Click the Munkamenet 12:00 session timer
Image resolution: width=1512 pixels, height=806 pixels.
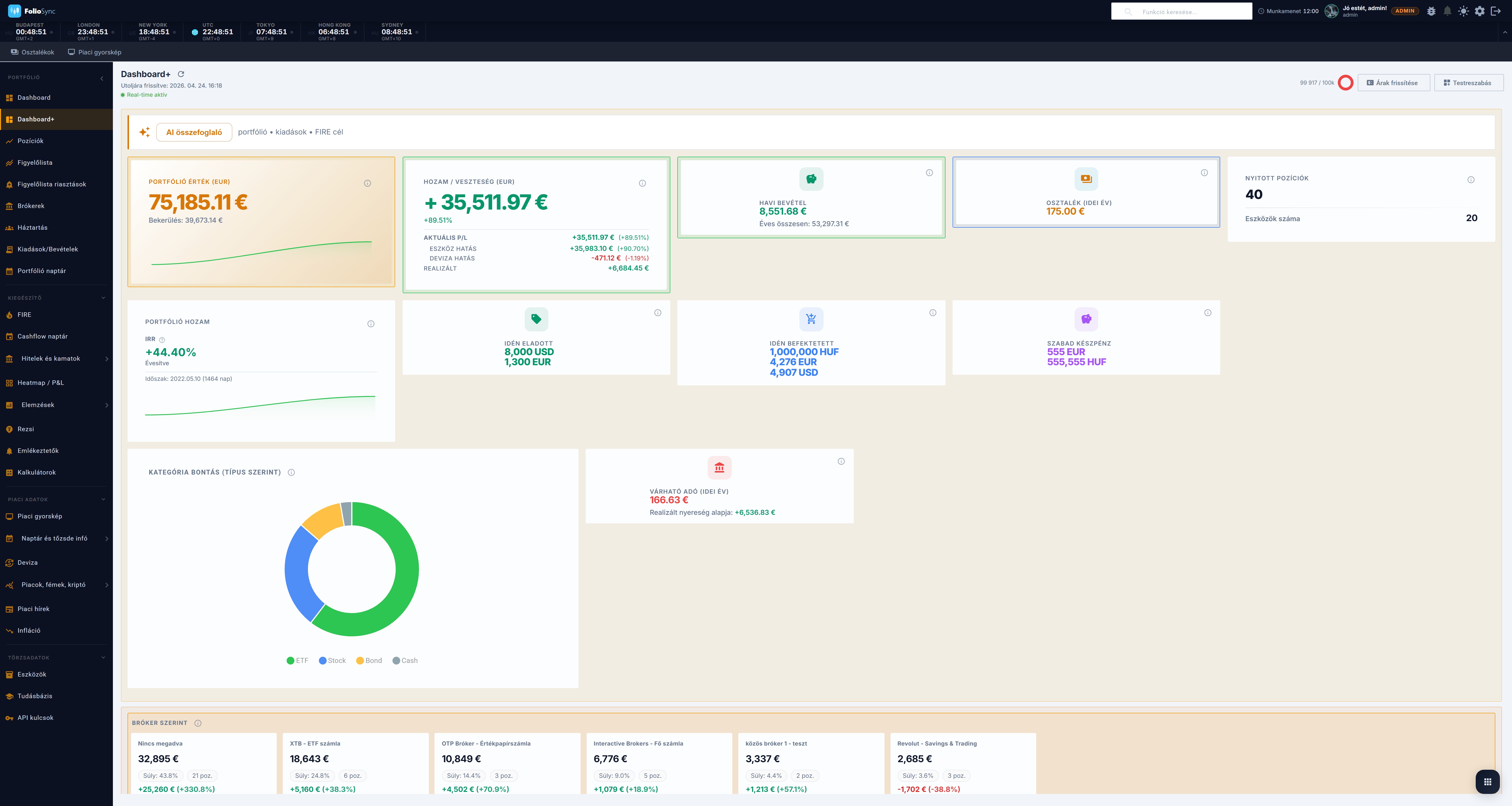coord(1289,11)
